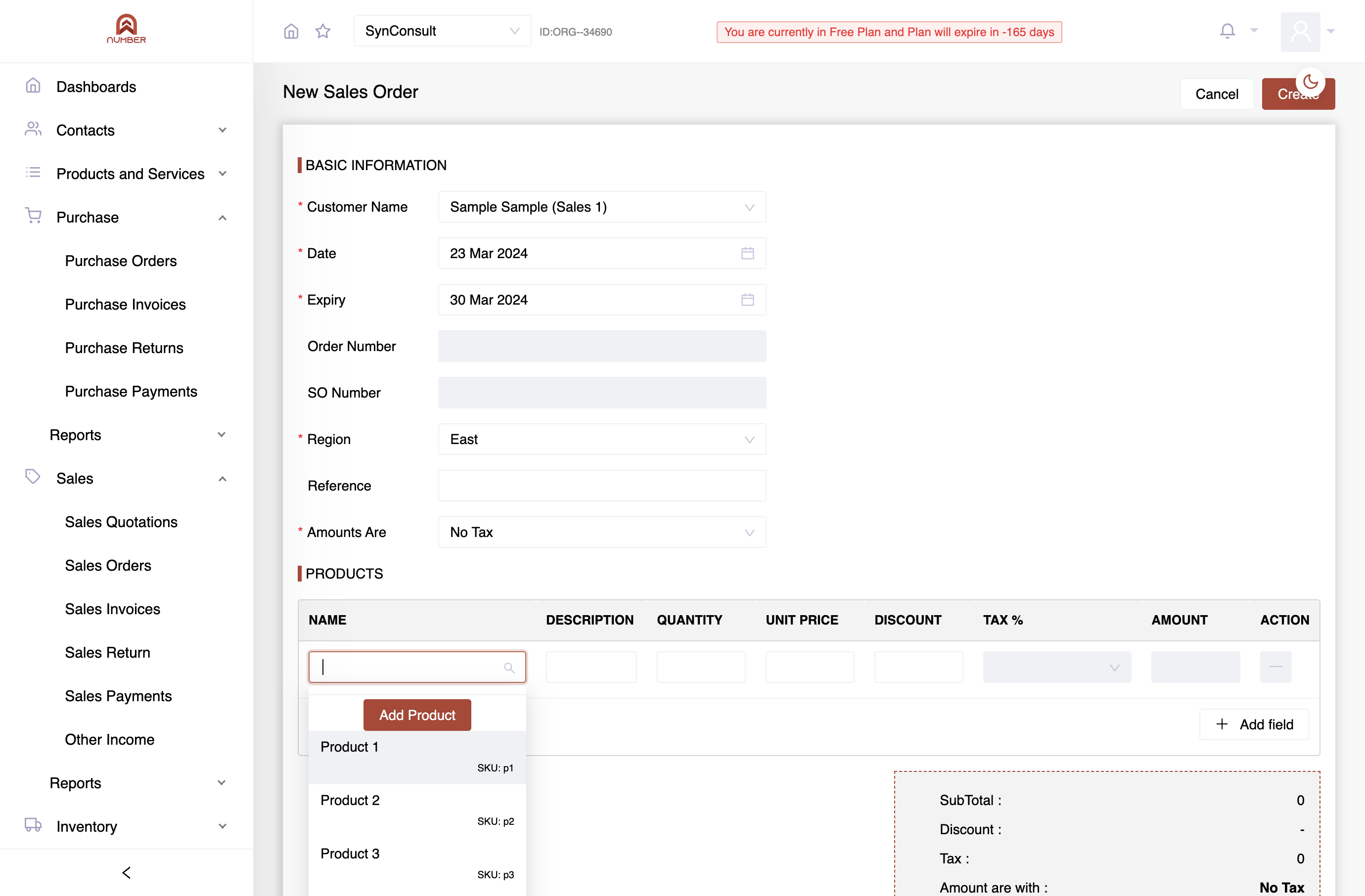Go to Sales Orders
This screenshot has width=1365, height=896.
(x=108, y=565)
